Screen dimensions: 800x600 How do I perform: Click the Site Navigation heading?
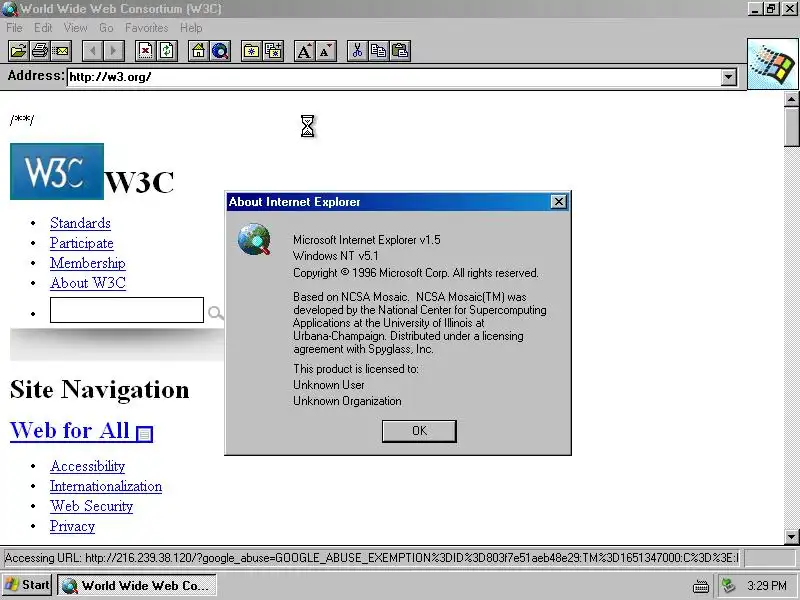99,390
